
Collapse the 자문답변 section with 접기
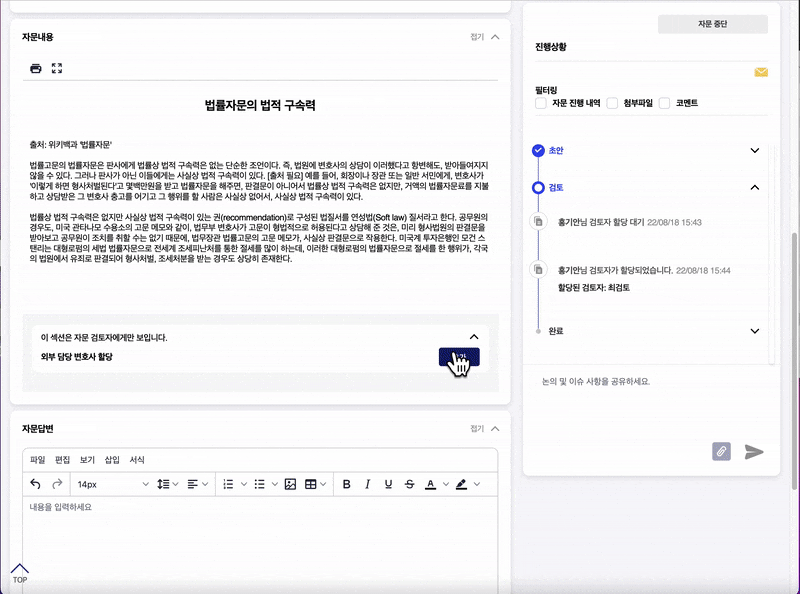coord(485,429)
